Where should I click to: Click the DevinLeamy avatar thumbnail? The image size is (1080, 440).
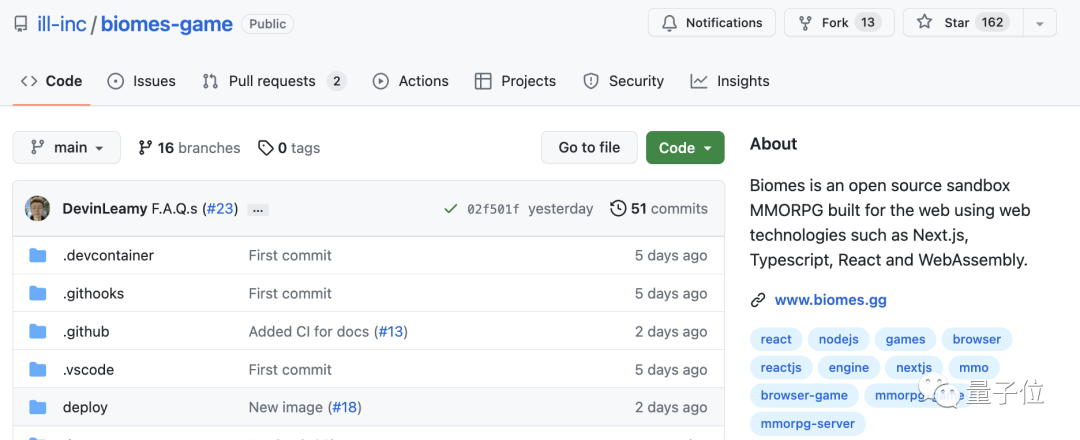click(38, 208)
